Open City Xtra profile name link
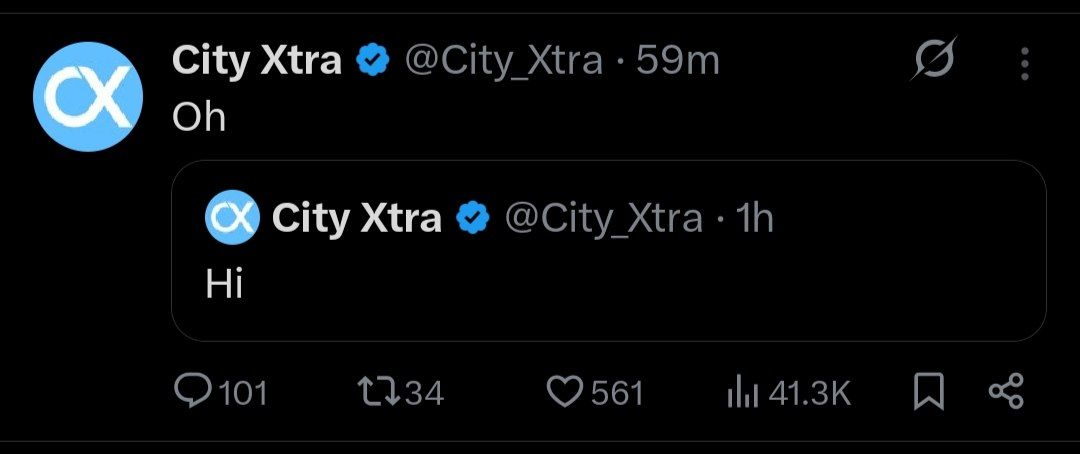Viewport: 1080px width, 454px height. [x=257, y=62]
